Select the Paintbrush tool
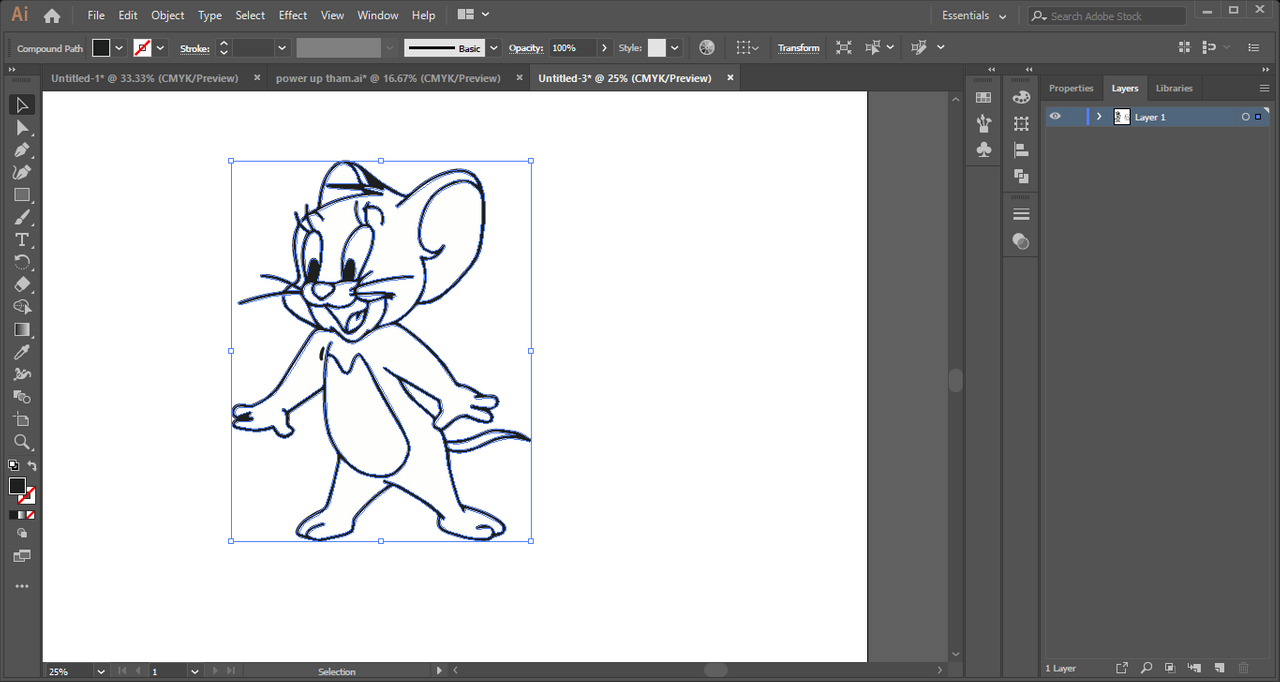Viewport: 1280px width, 682px height. pos(22,217)
